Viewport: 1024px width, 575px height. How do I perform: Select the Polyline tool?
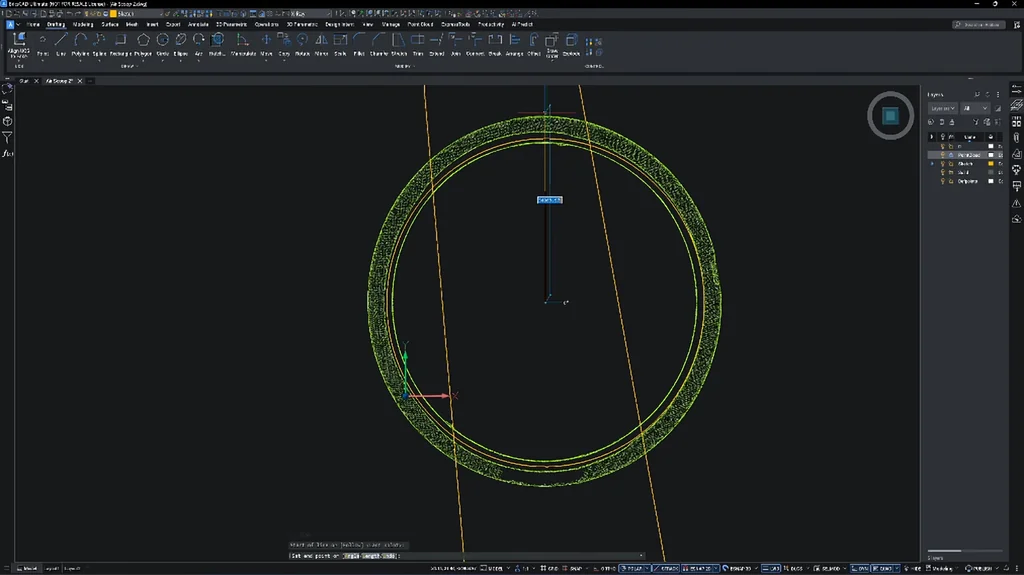tap(80, 44)
